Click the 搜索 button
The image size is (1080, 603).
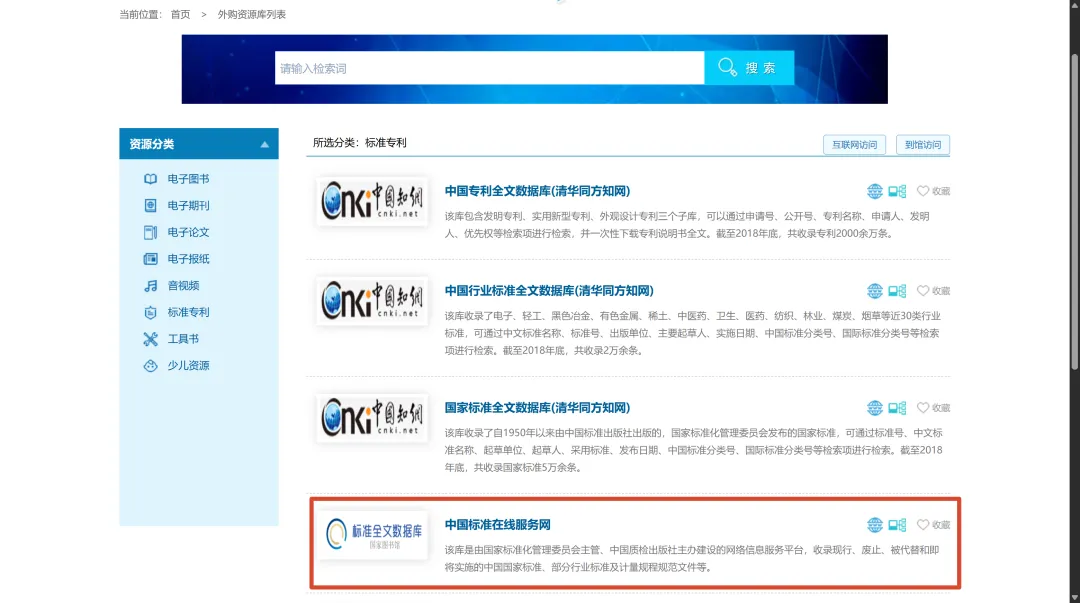click(x=749, y=68)
